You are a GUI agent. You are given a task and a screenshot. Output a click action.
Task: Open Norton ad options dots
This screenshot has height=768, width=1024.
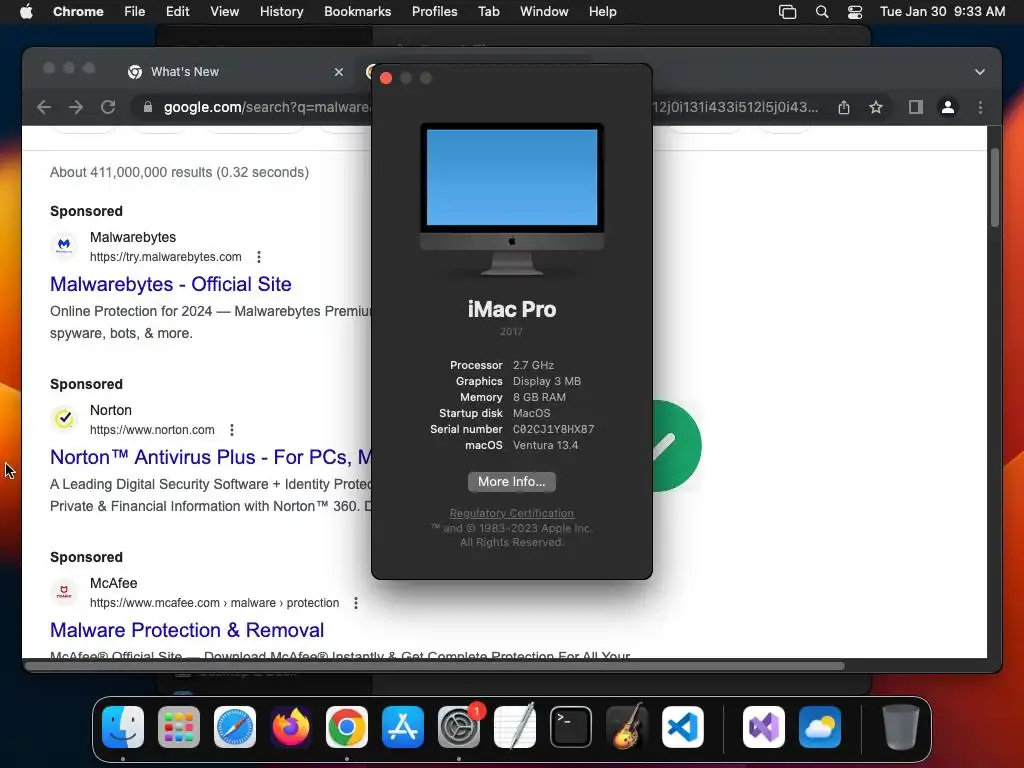(232, 430)
